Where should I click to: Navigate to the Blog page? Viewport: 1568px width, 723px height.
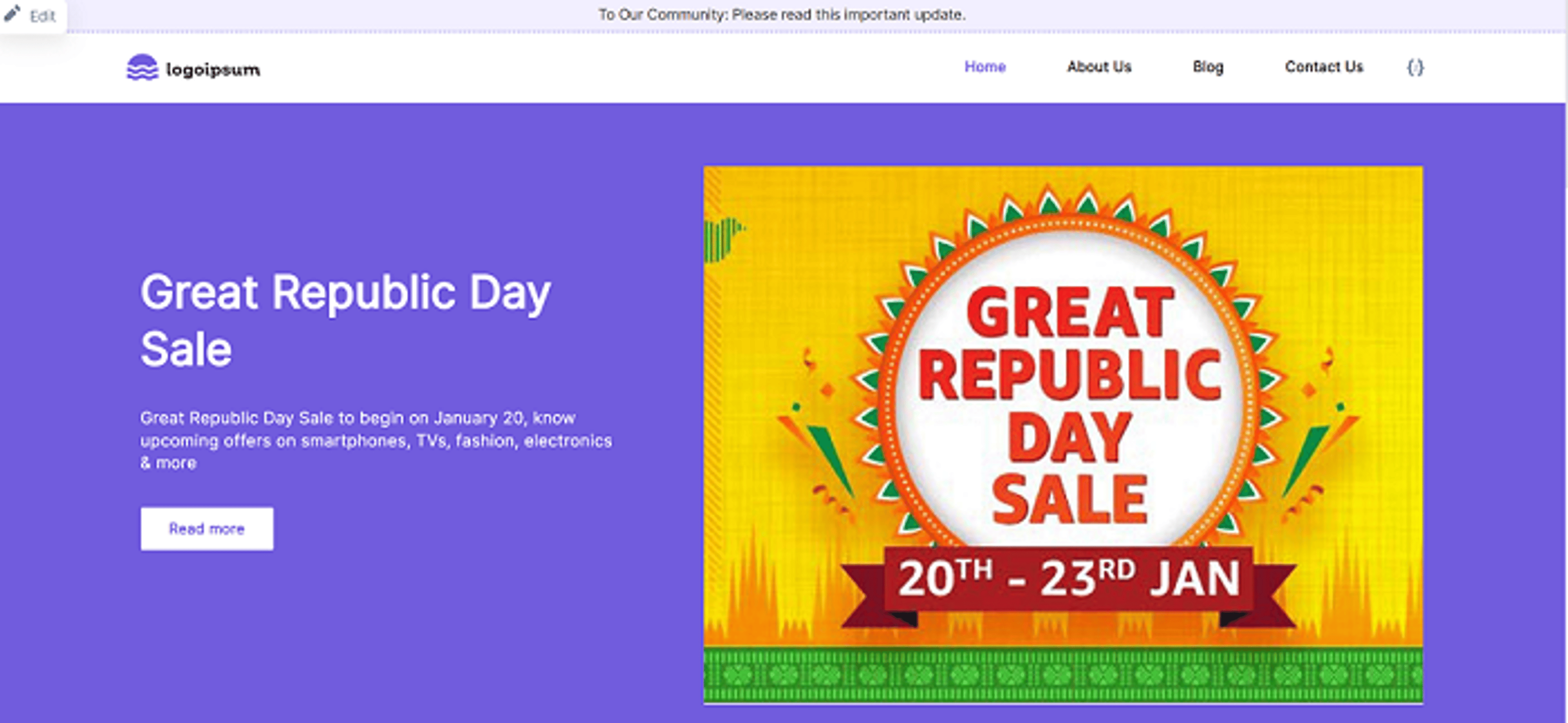point(1208,67)
